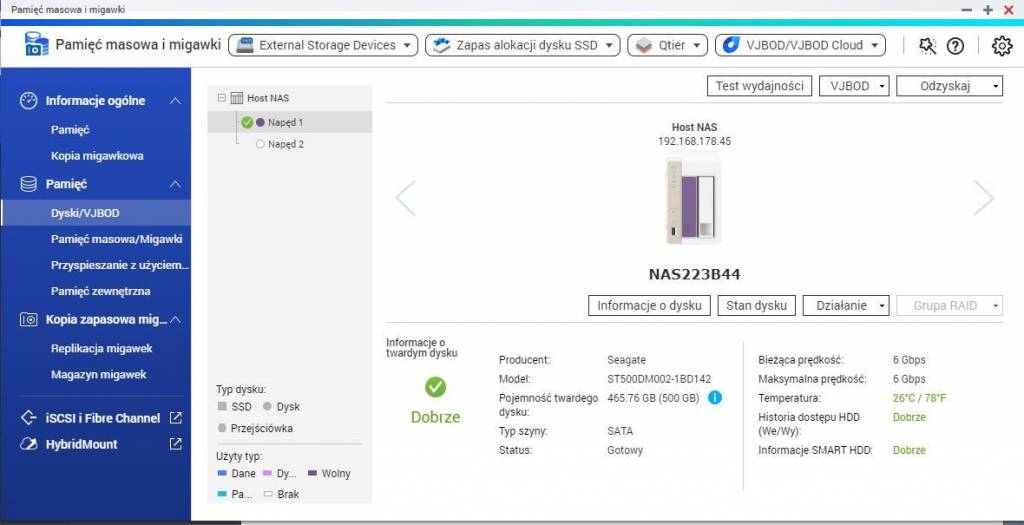Open the VJBOD/VJBOD Cloud dropdown
Screen dimensions: 1024x525
(801, 45)
